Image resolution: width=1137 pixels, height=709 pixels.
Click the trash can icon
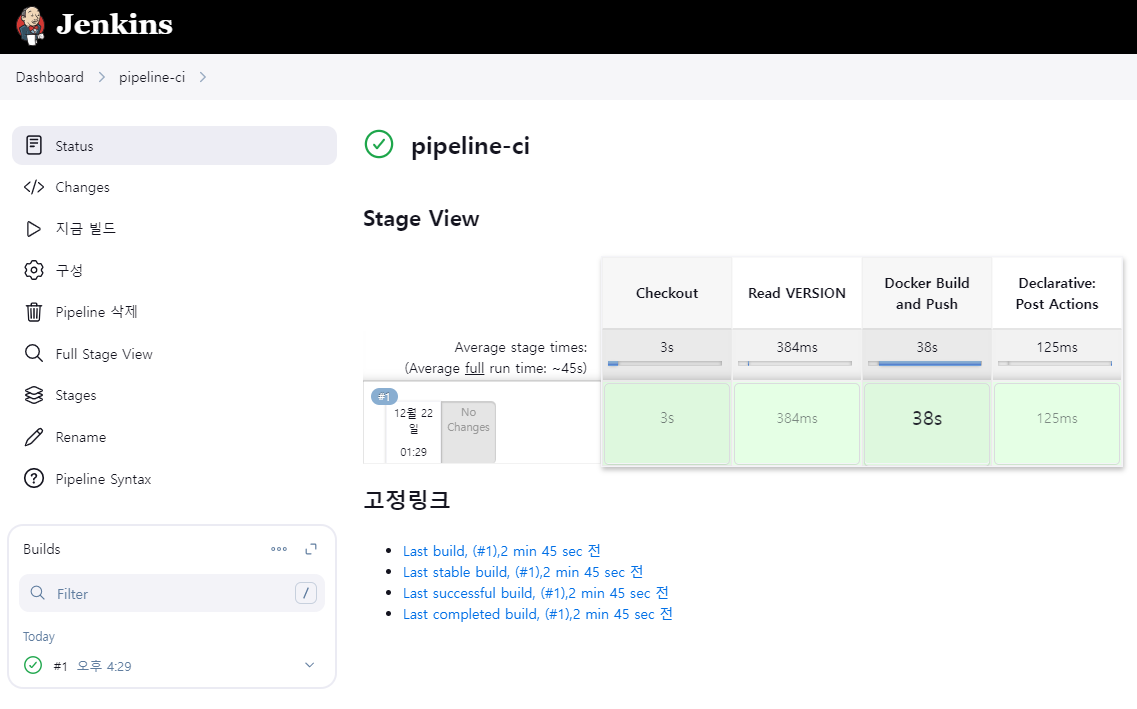click(x=33, y=312)
